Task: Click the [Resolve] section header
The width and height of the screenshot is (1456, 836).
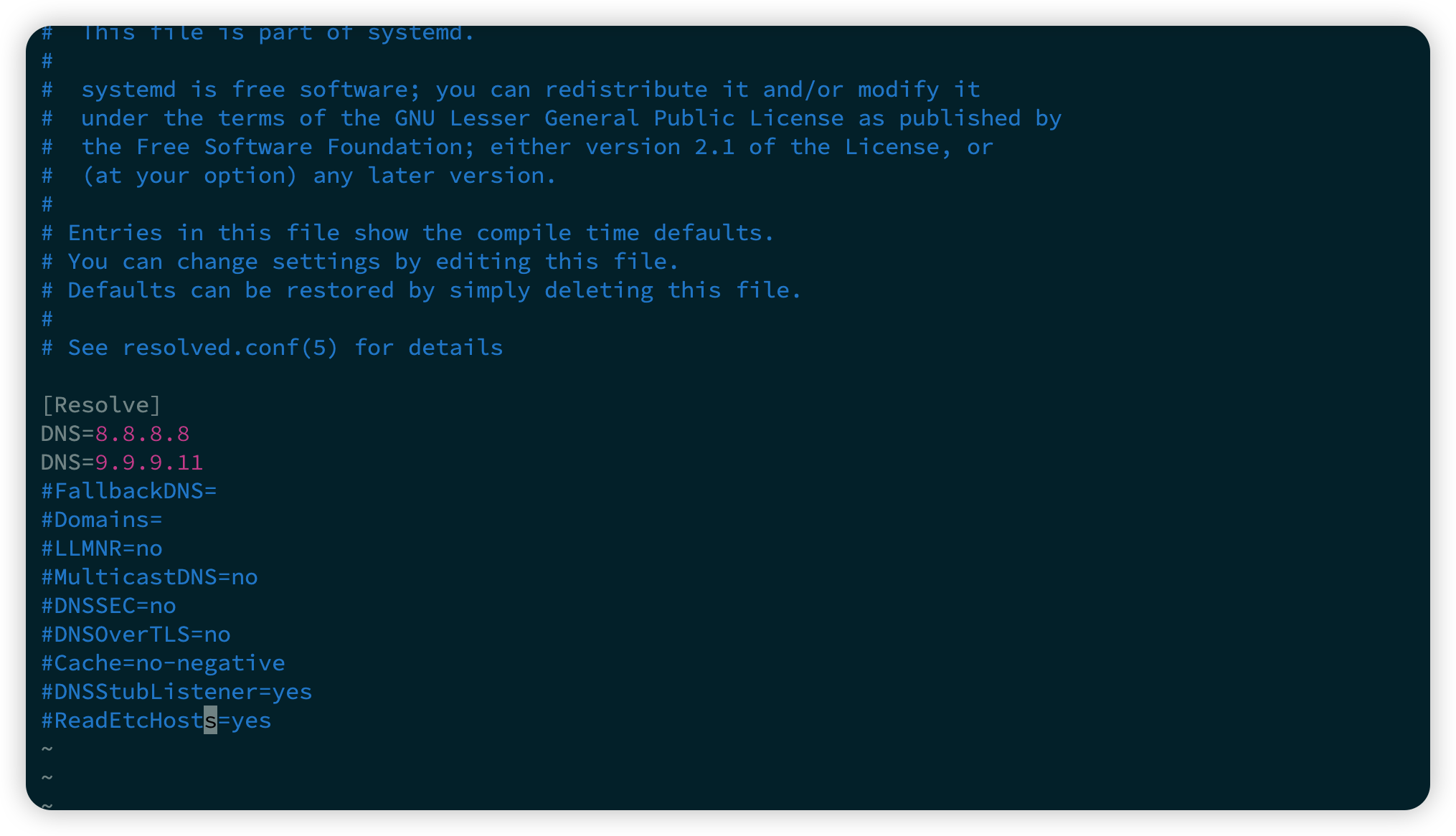Action: (101, 405)
